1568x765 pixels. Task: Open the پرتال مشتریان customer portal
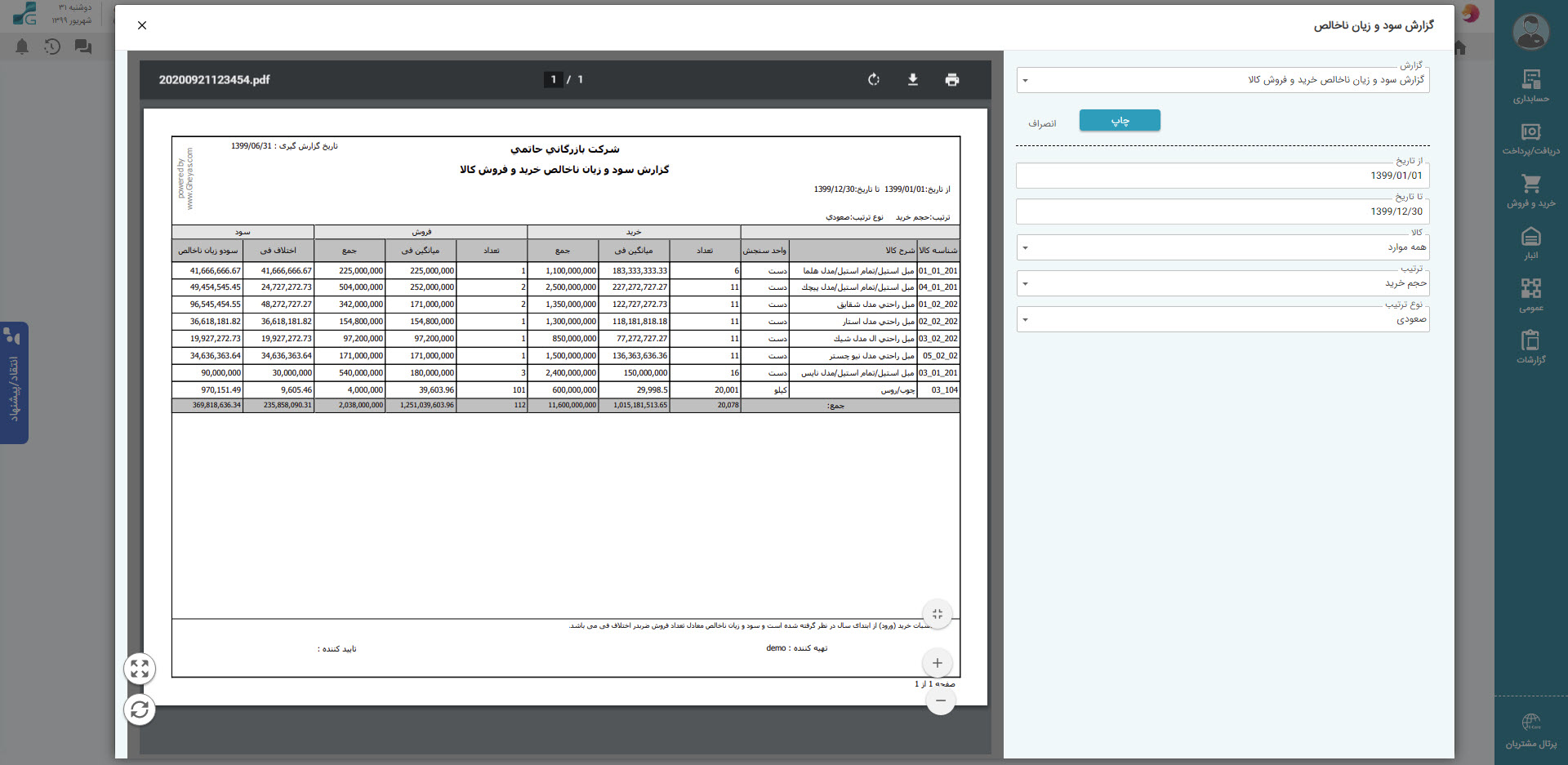click(1531, 732)
